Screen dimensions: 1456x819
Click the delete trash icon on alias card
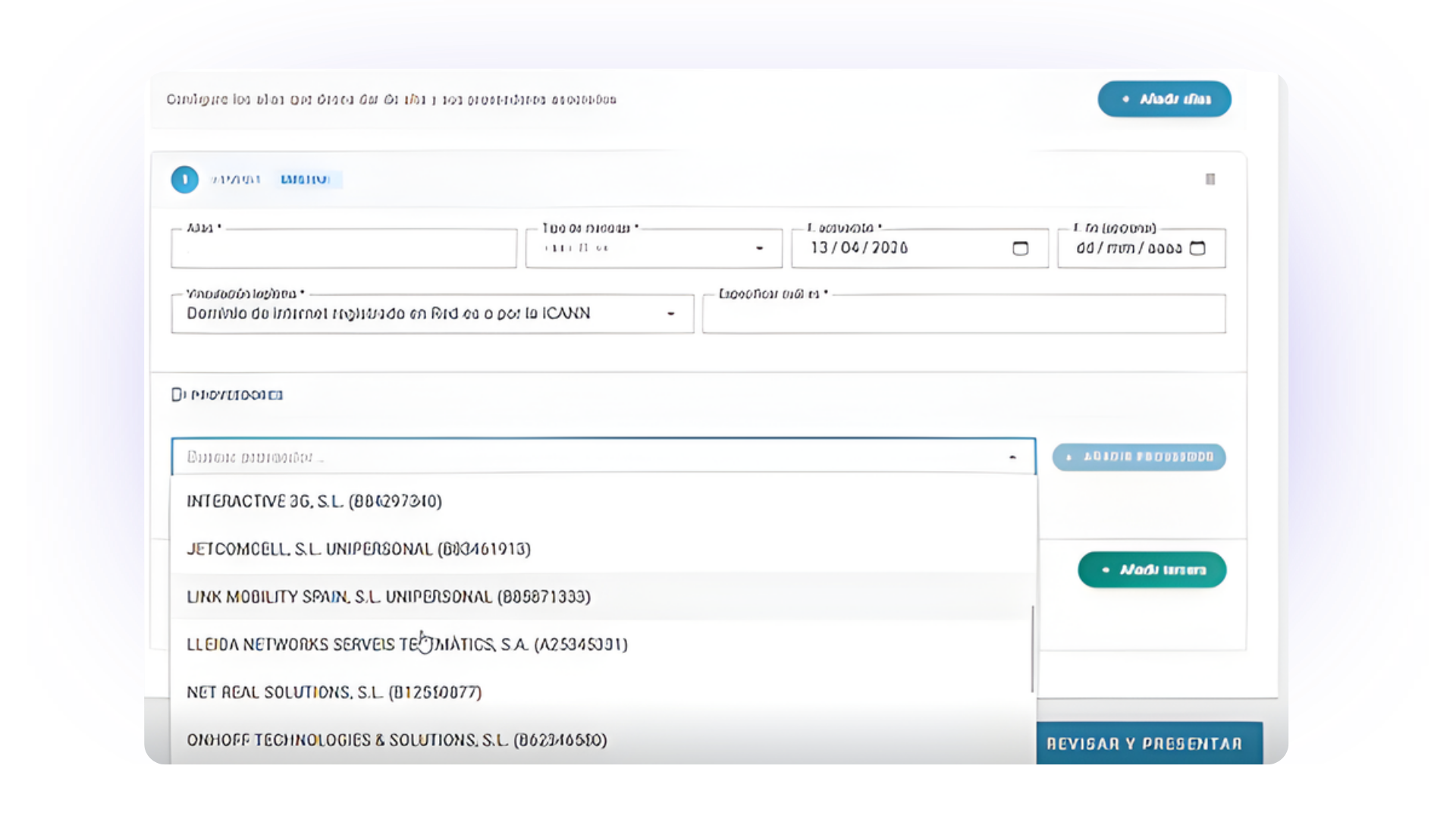1210,179
